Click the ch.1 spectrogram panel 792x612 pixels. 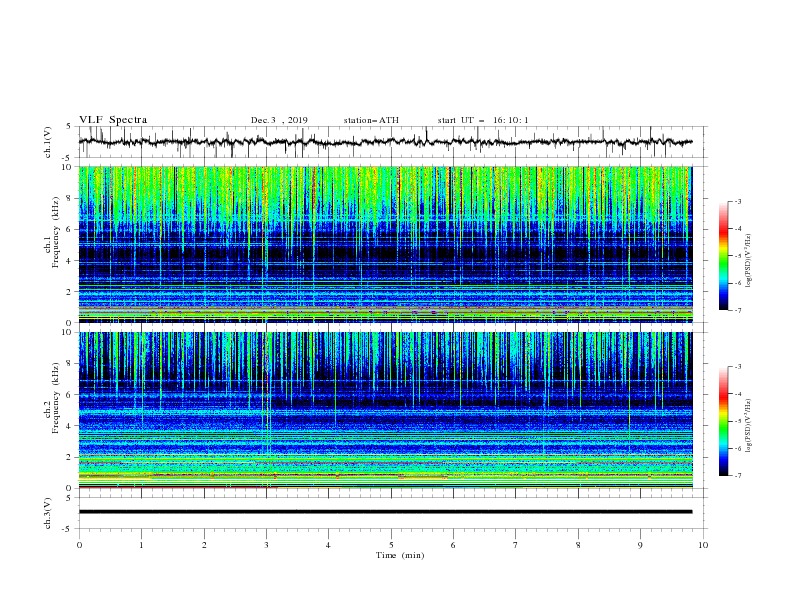385,244
